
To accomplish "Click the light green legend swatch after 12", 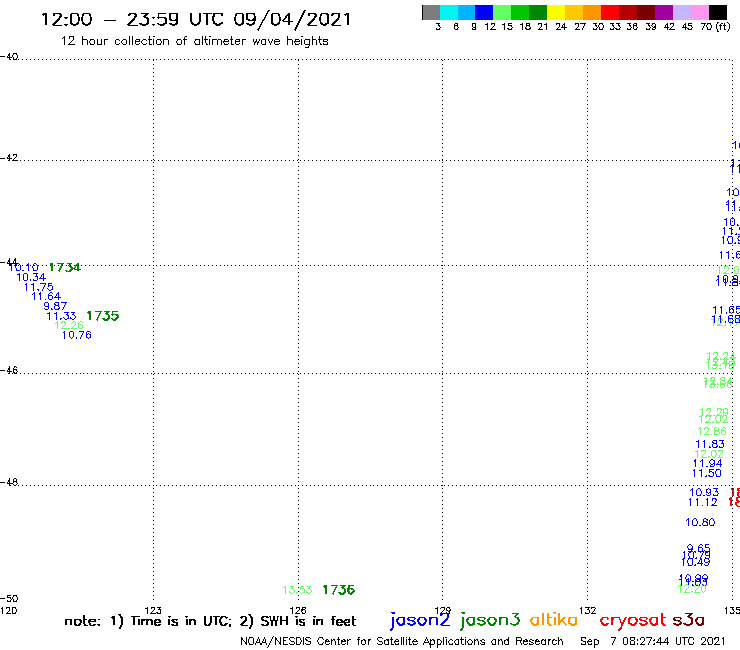I will click(502, 12).
